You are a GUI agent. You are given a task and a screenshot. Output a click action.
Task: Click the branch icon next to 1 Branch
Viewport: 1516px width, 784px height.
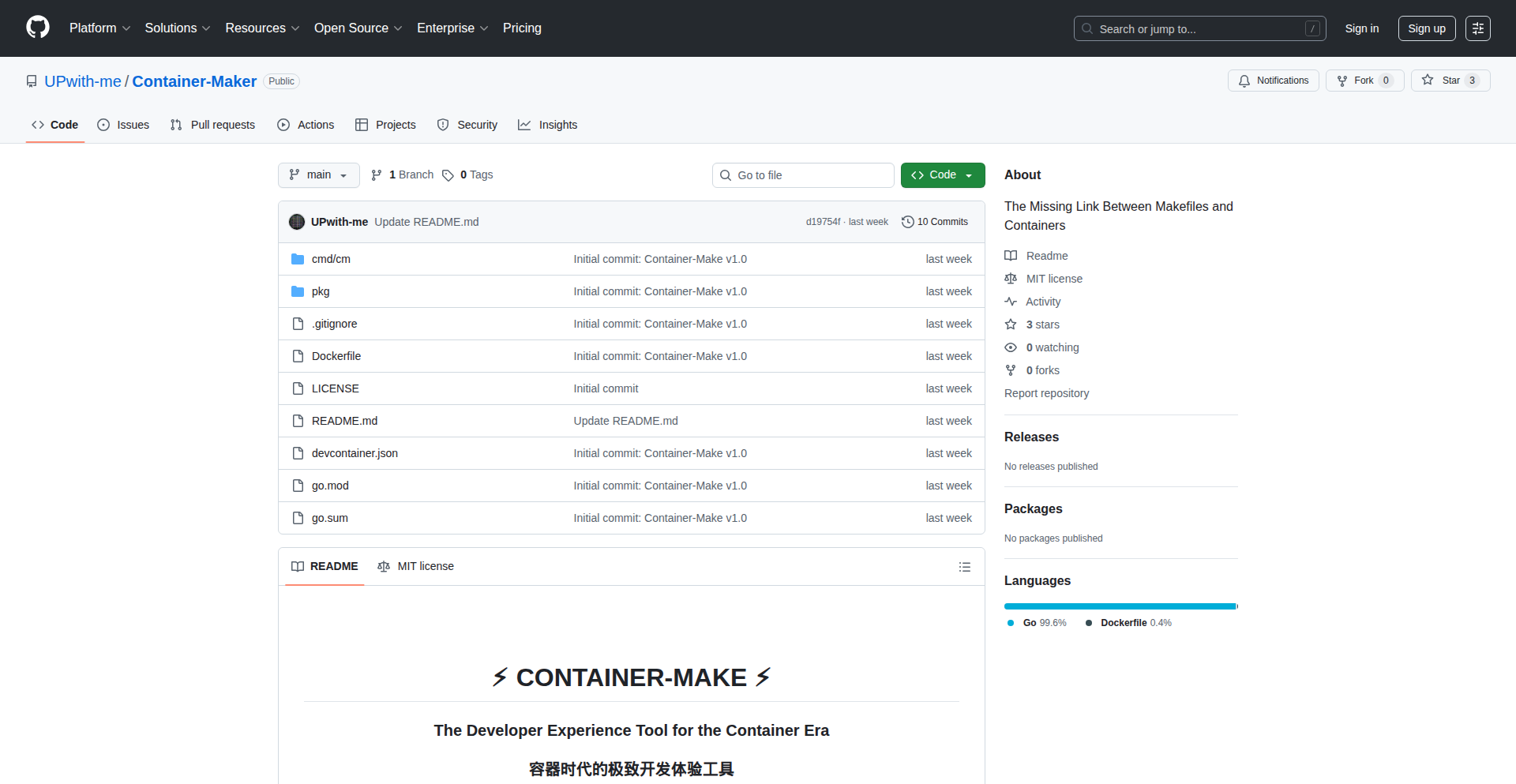tap(376, 174)
